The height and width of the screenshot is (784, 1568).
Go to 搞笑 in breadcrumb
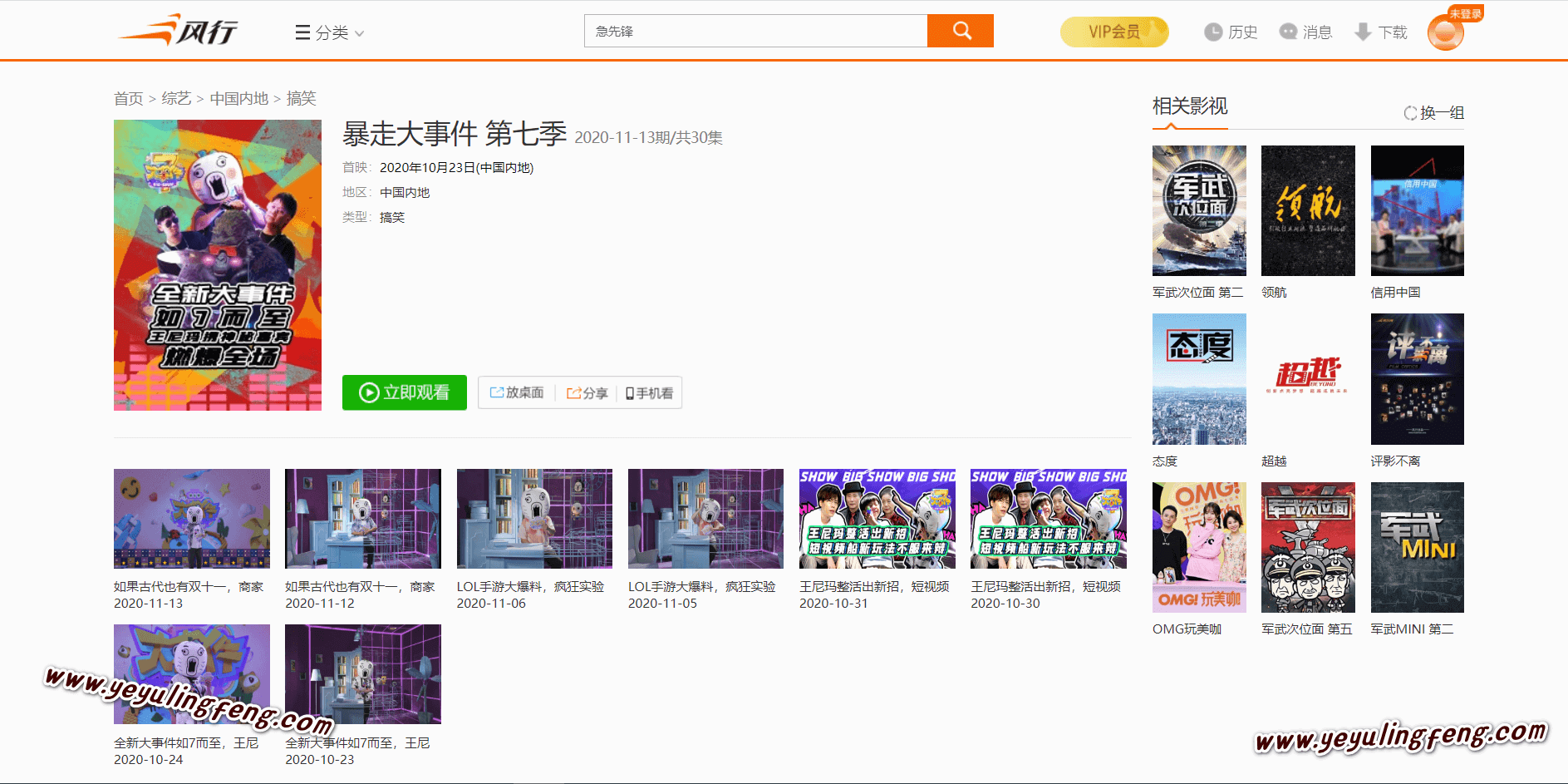click(x=301, y=98)
